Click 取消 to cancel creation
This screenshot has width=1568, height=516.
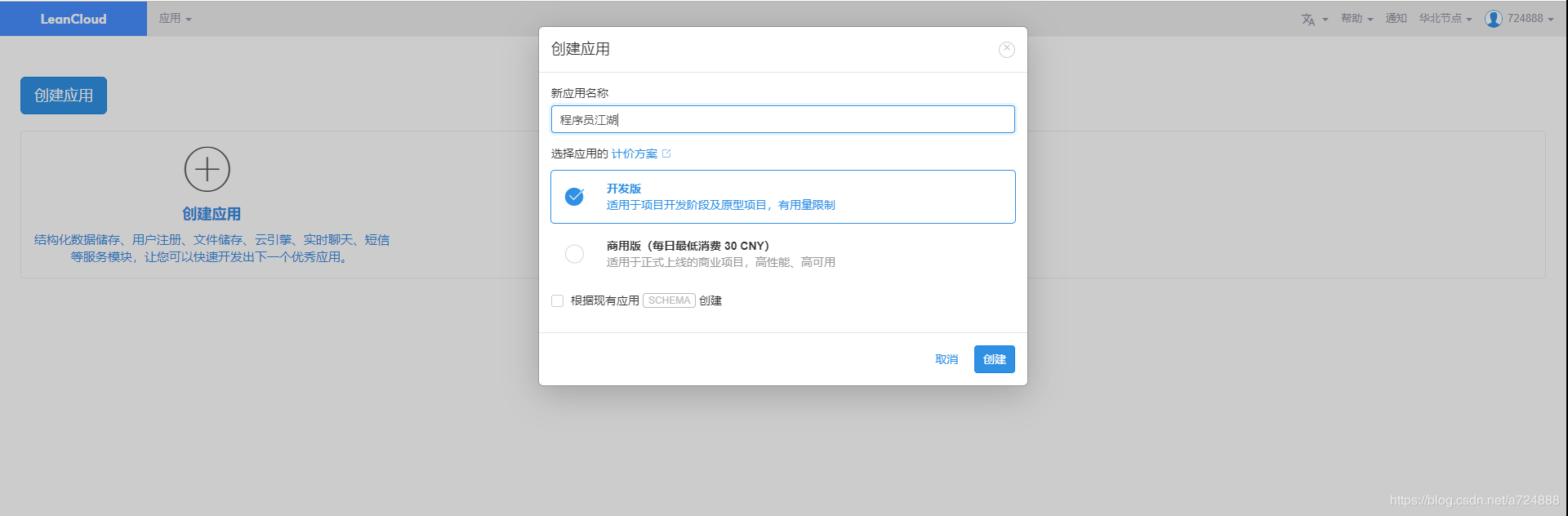pyautogui.click(x=945, y=358)
